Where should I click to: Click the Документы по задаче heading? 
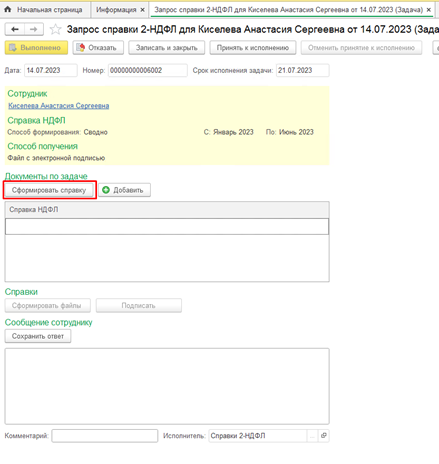pos(46,176)
